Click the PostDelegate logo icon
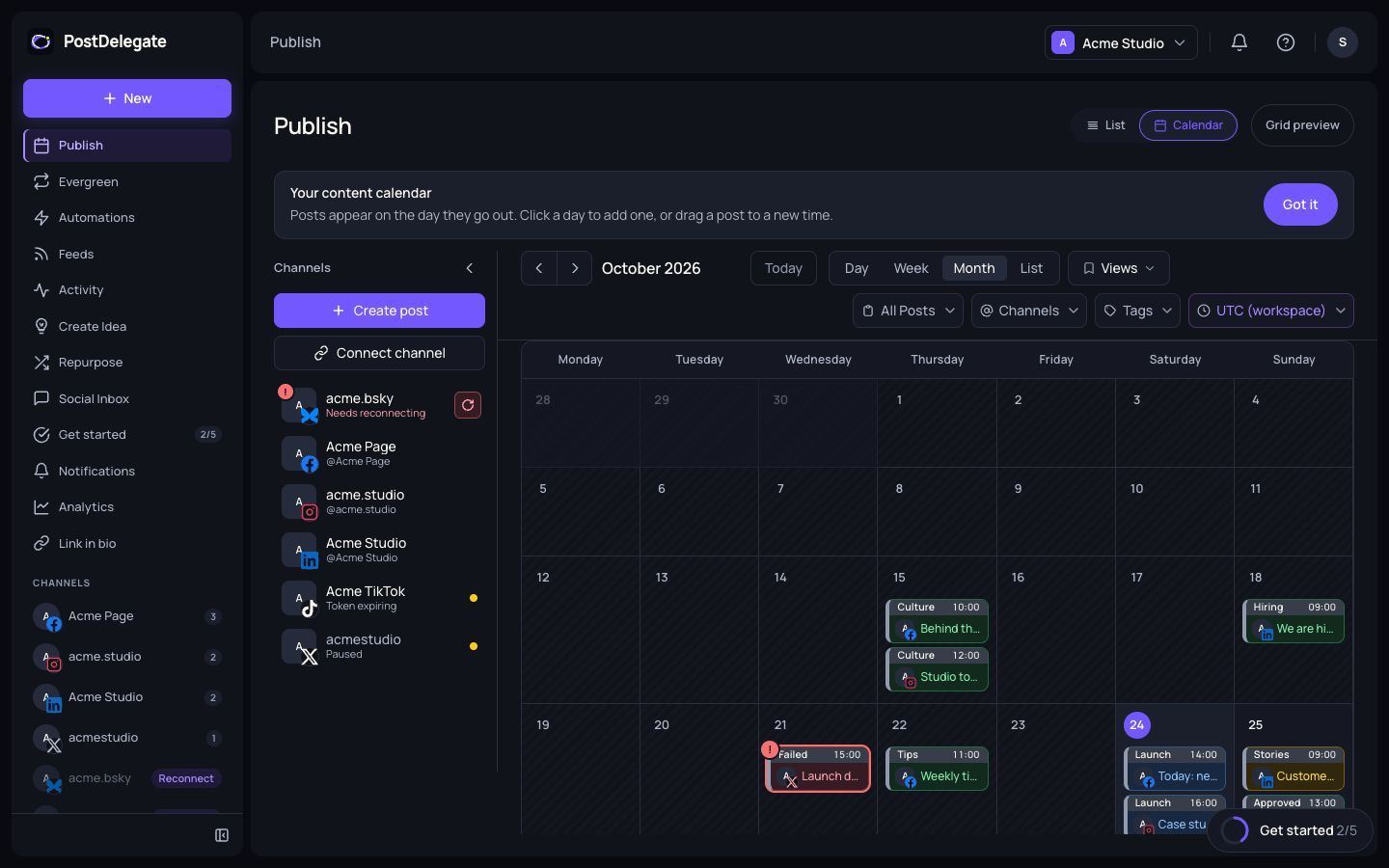Screen dimensions: 1389x868 pos(41,41)
